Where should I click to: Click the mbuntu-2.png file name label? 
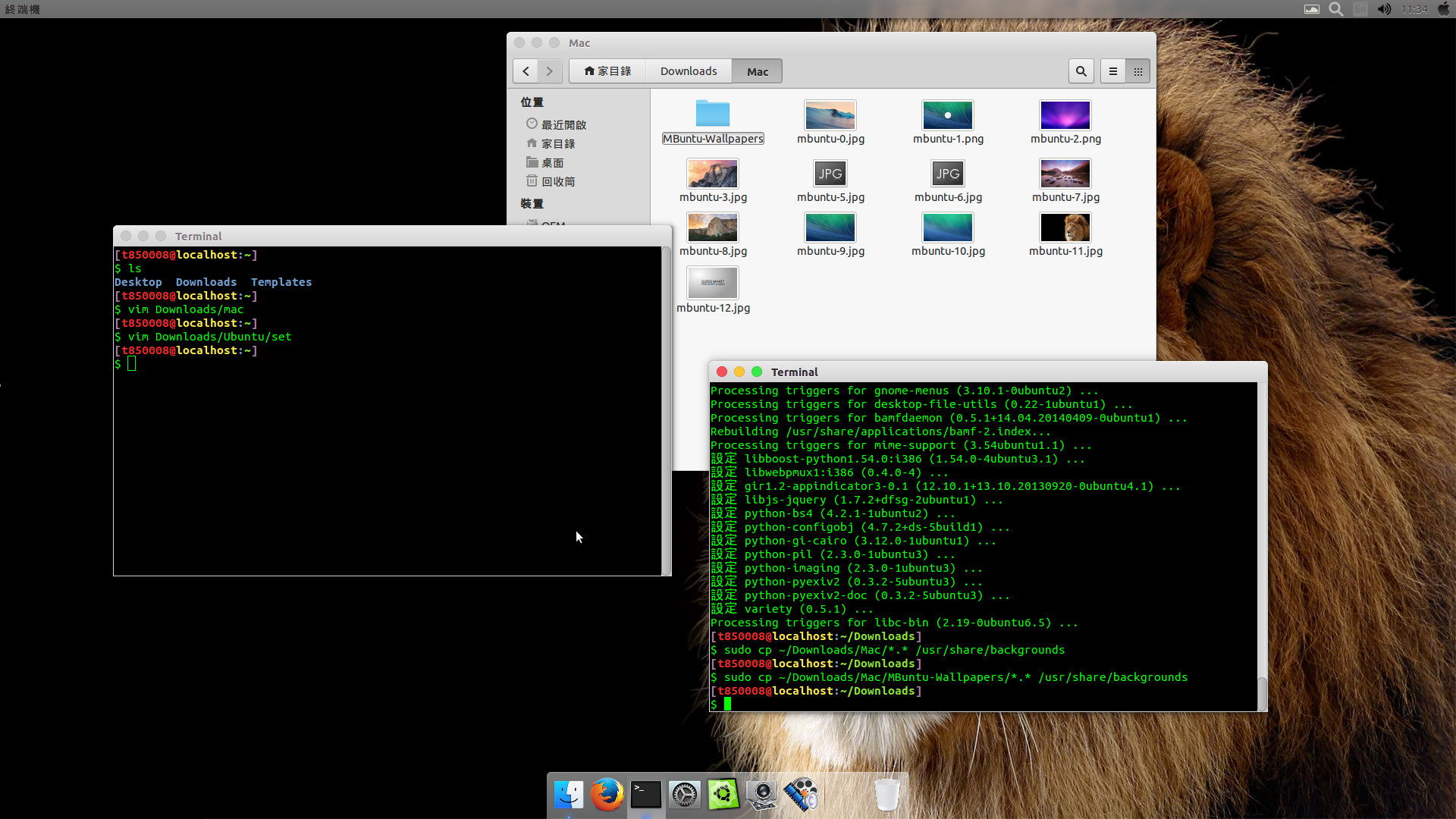[x=1065, y=139]
